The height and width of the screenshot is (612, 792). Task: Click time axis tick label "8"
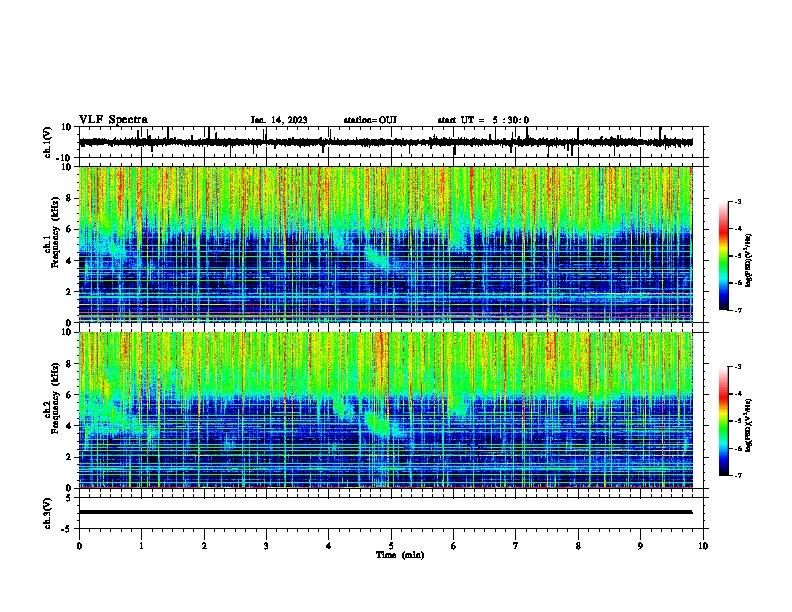(578, 546)
